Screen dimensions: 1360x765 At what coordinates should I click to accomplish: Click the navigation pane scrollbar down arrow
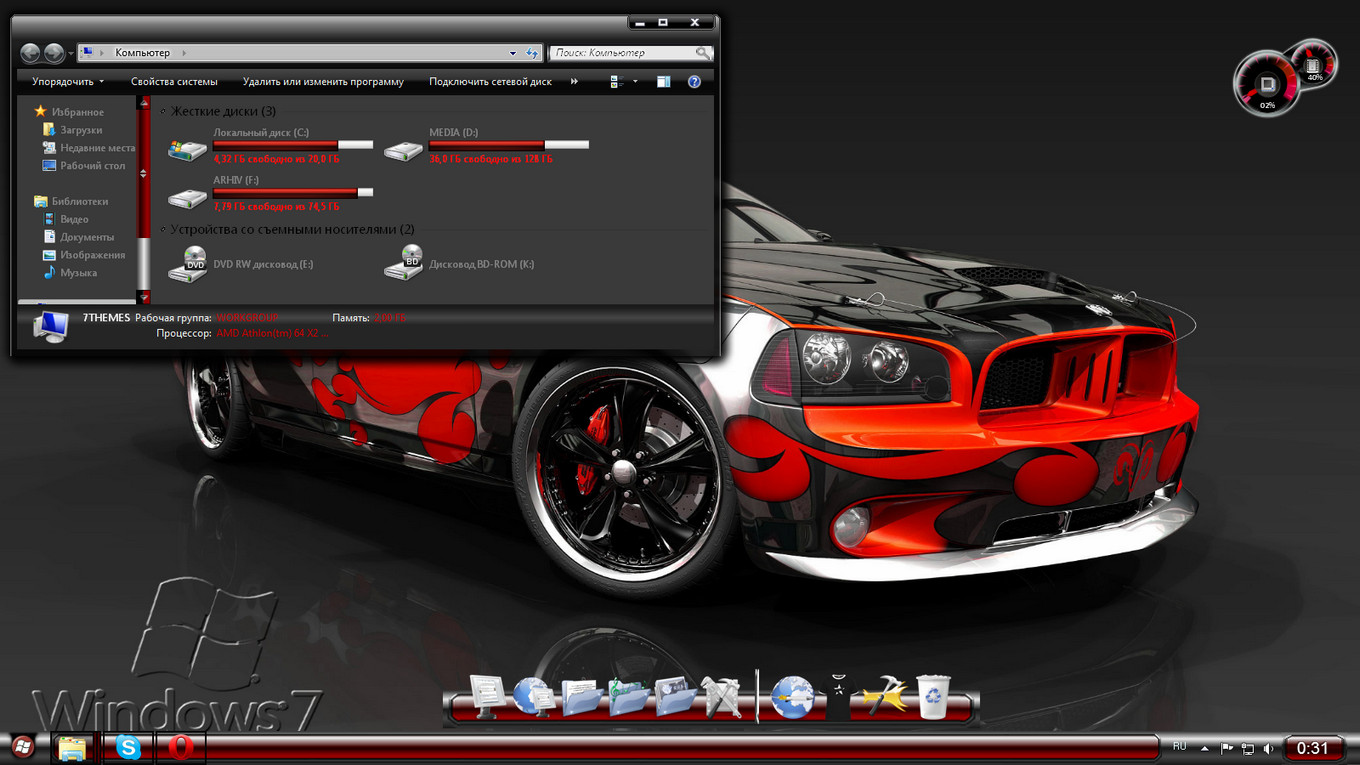tap(144, 297)
